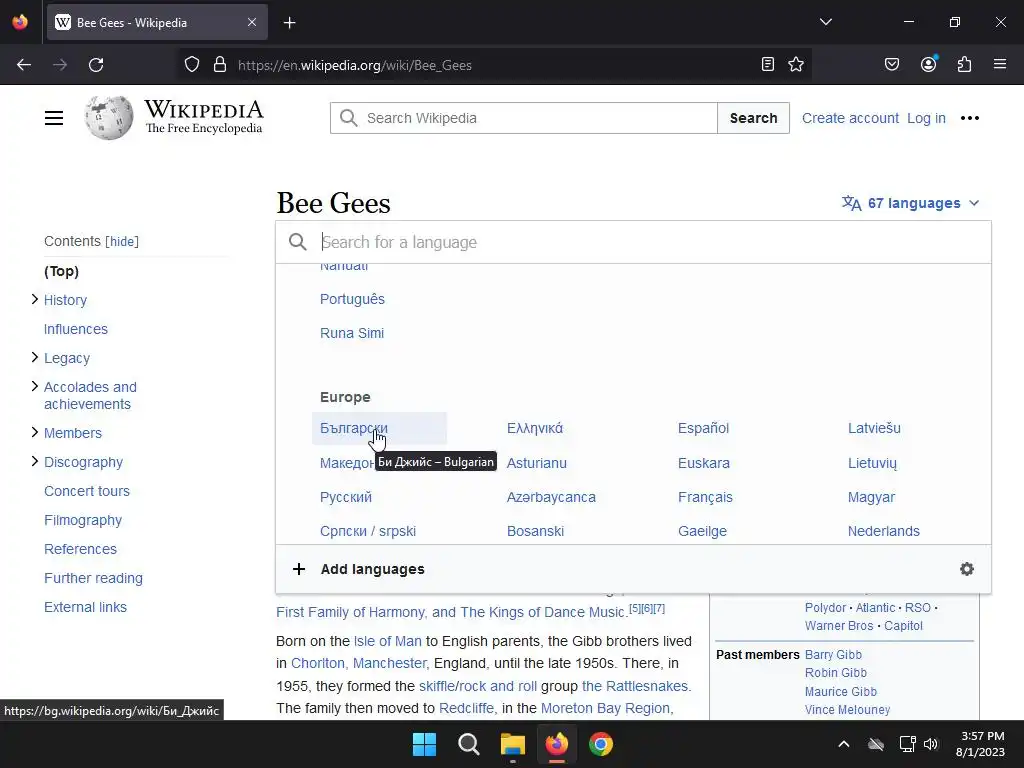Image resolution: width=1024 pixels, height=768 pixels.
Task: Open the Isle of Man article link
Action: click(388, 641)
